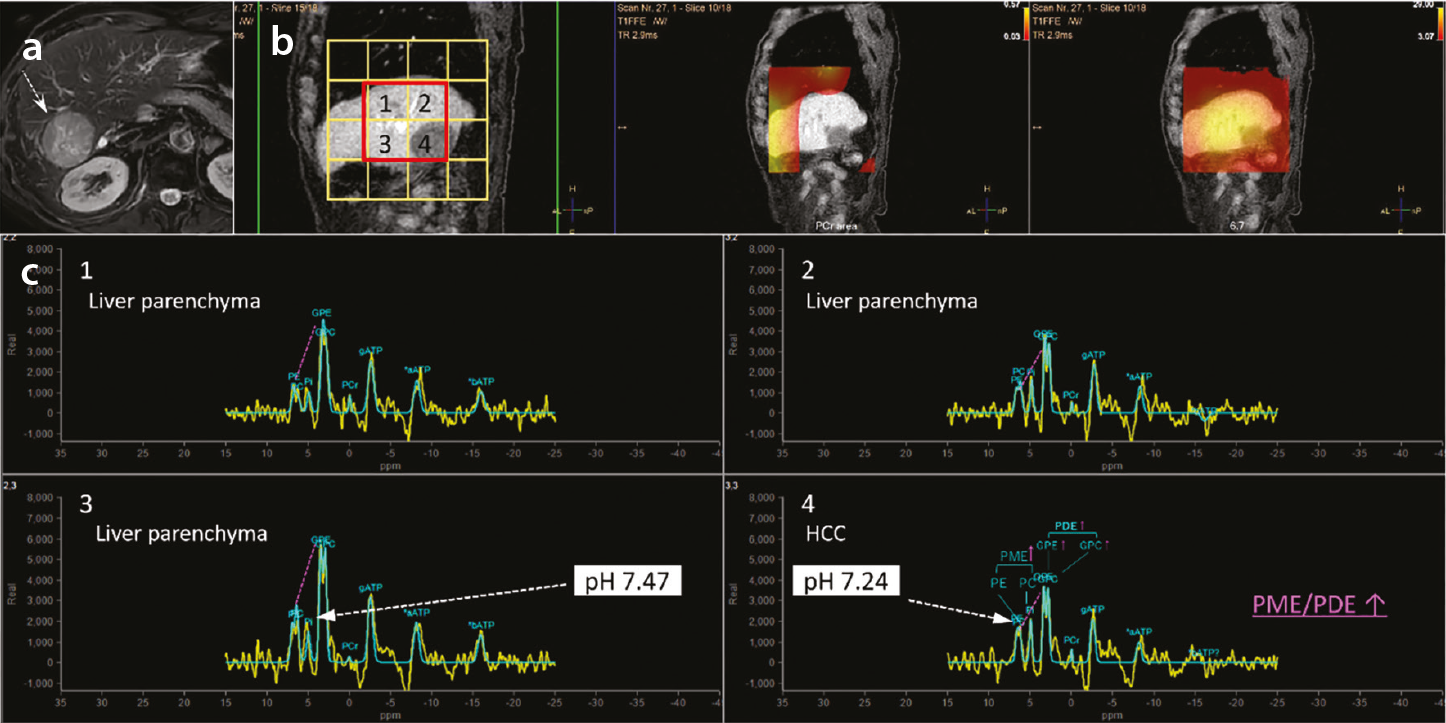
Task: Click the gATP peak label in spectrum 3
Action: pyautogui.click(x=371, y=588)
